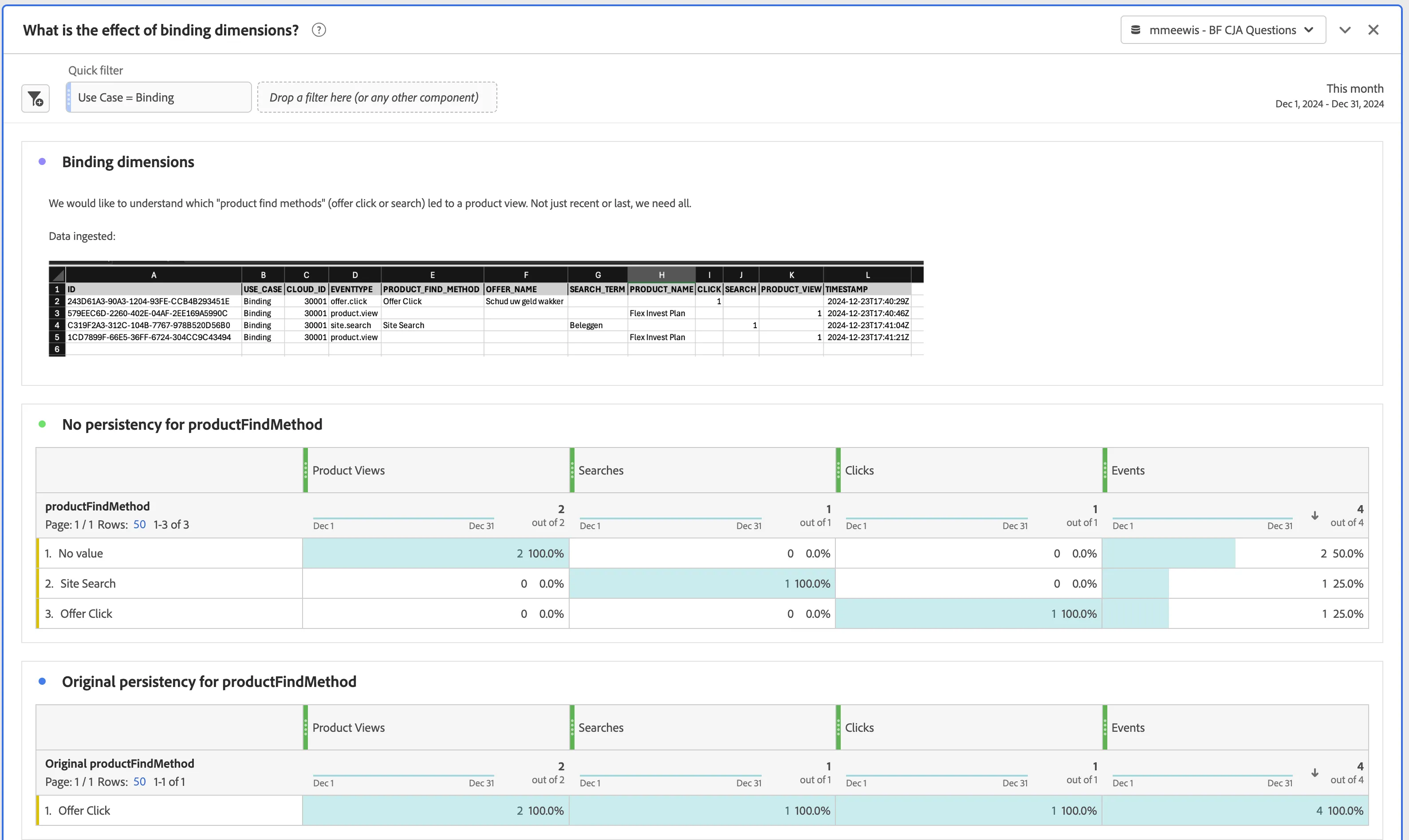Click the panel title What is the effect of binding dimensions?
The height and width of the screenshot is (840, 1409).
point(161,30)
